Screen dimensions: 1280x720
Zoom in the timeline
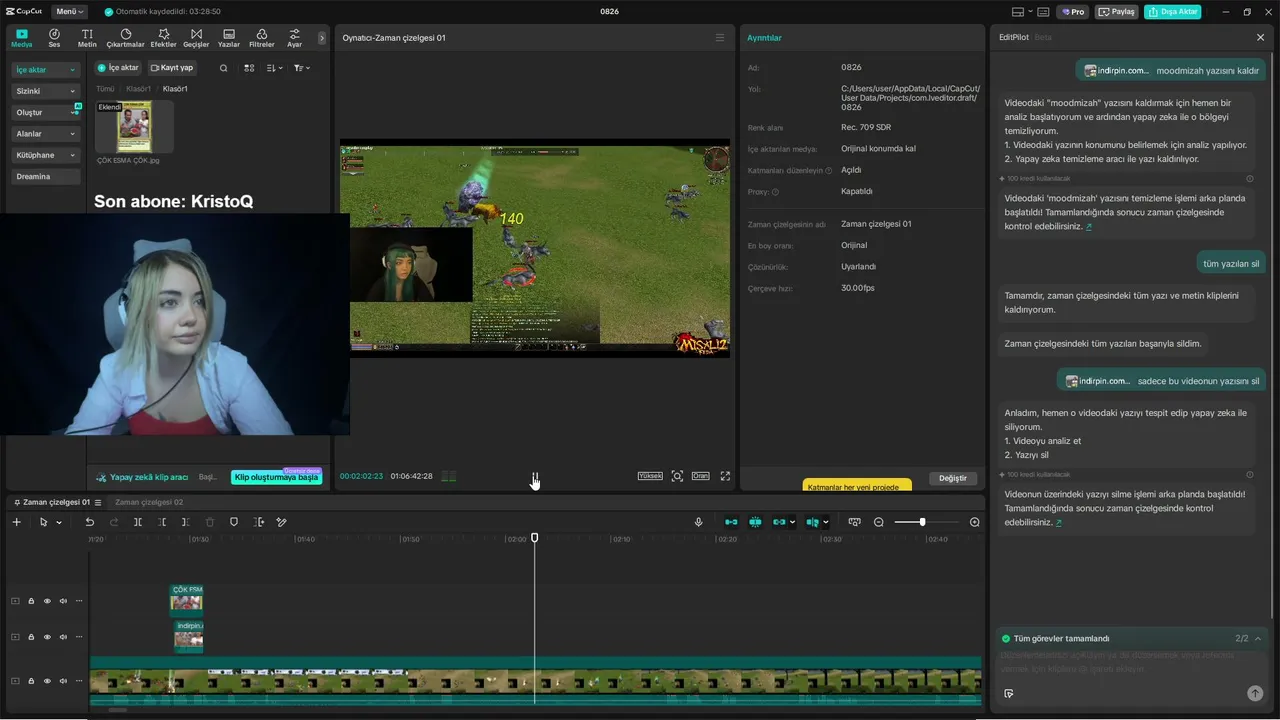pyautogui.click(x=975, y=522)
